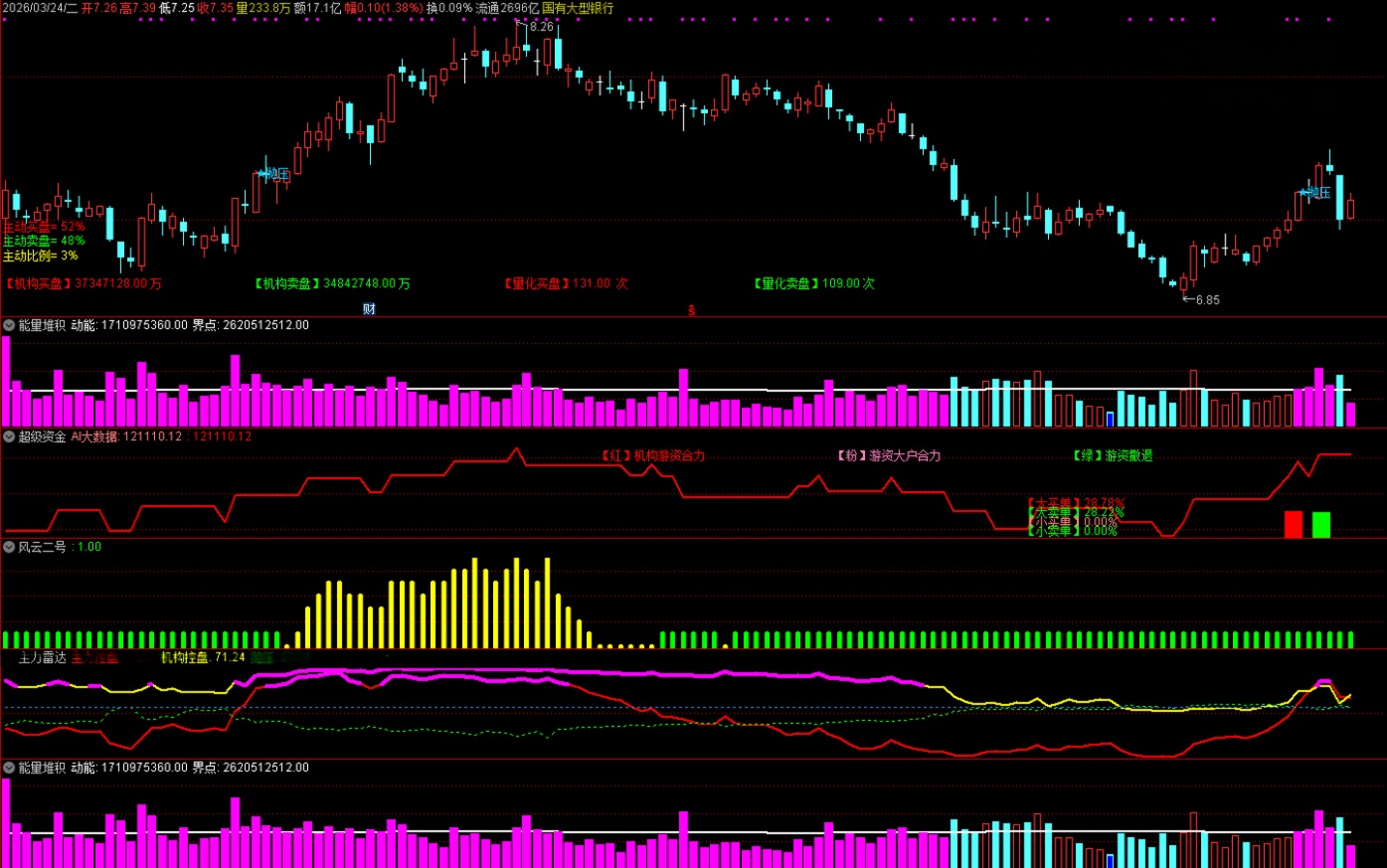Select the 【绿】游资撤退 legend text

point(1113,455)
